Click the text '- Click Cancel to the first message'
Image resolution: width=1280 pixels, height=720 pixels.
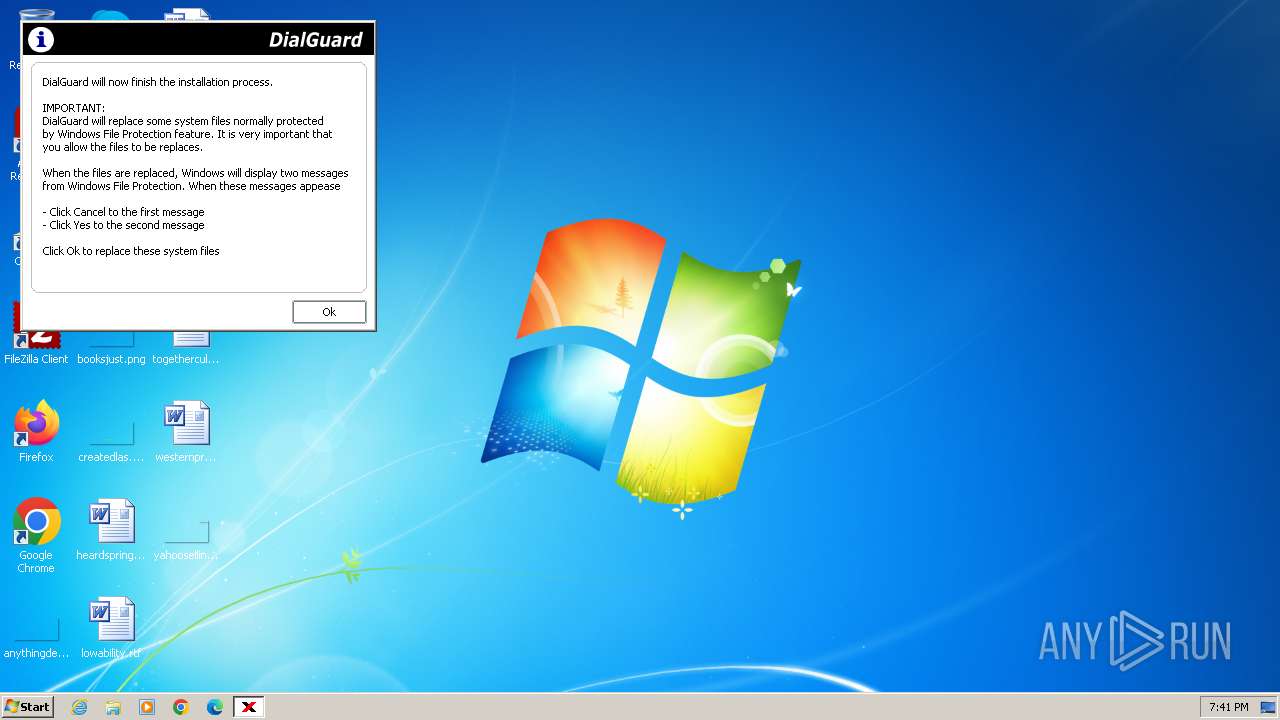(123, 212)
